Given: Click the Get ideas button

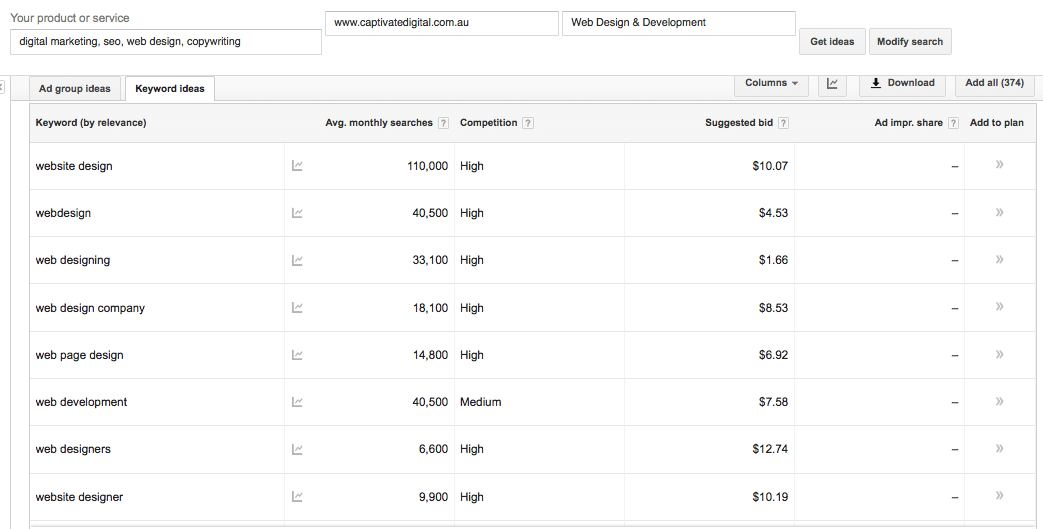Looking at the screenshot, I should pyautogui.click(x=832, y=41).
